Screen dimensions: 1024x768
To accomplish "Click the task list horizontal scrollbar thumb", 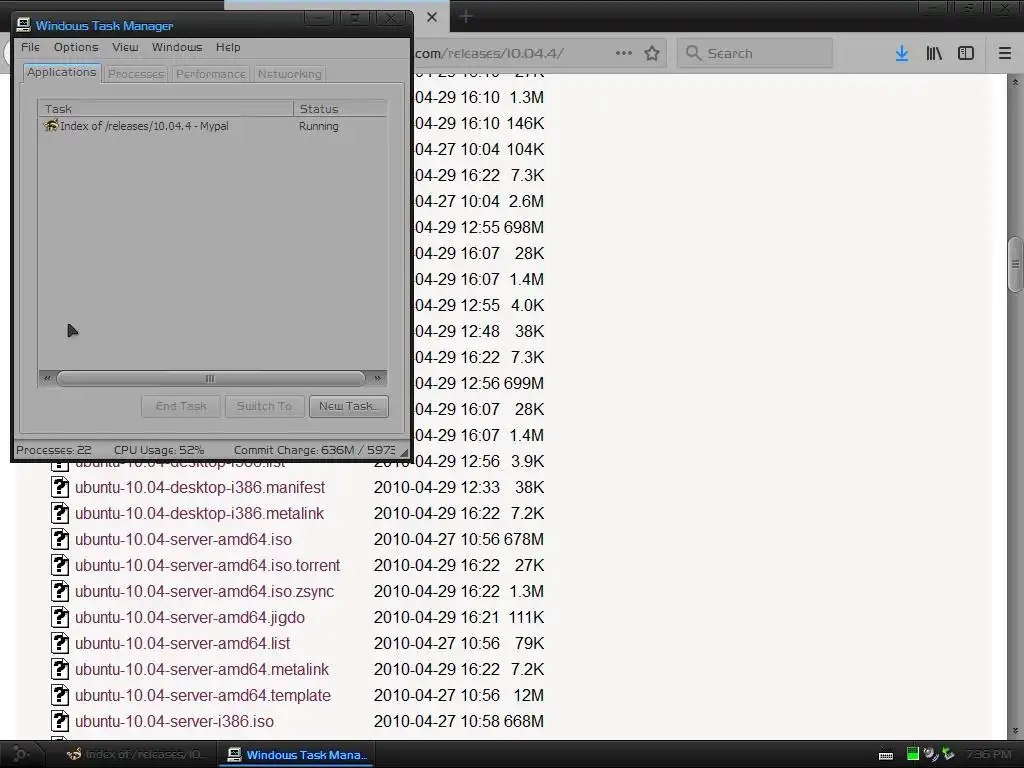I will 210,378.
